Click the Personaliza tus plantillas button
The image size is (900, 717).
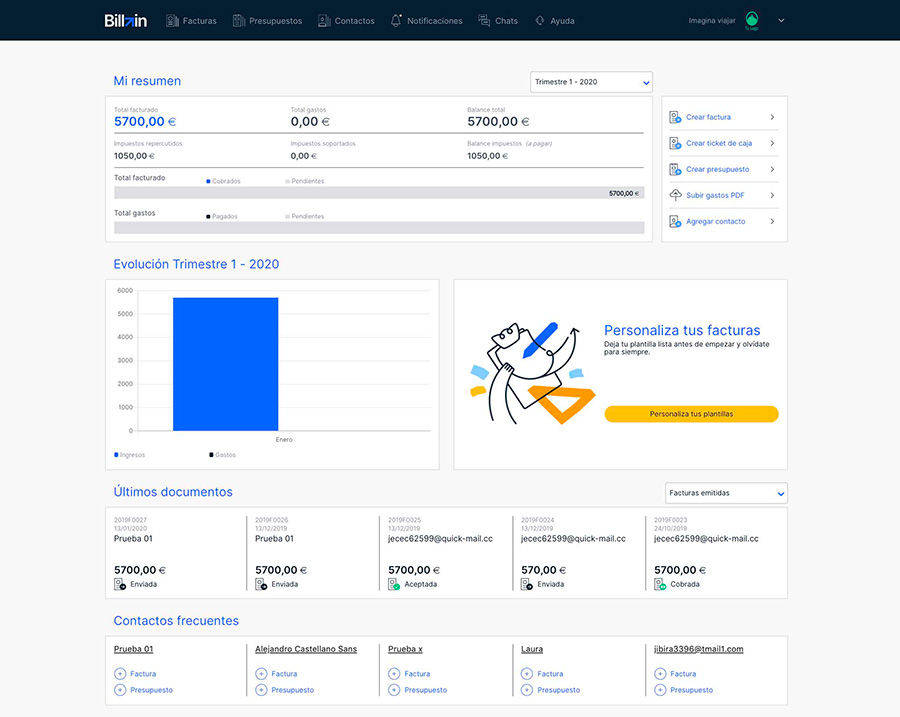coord(691,413)
